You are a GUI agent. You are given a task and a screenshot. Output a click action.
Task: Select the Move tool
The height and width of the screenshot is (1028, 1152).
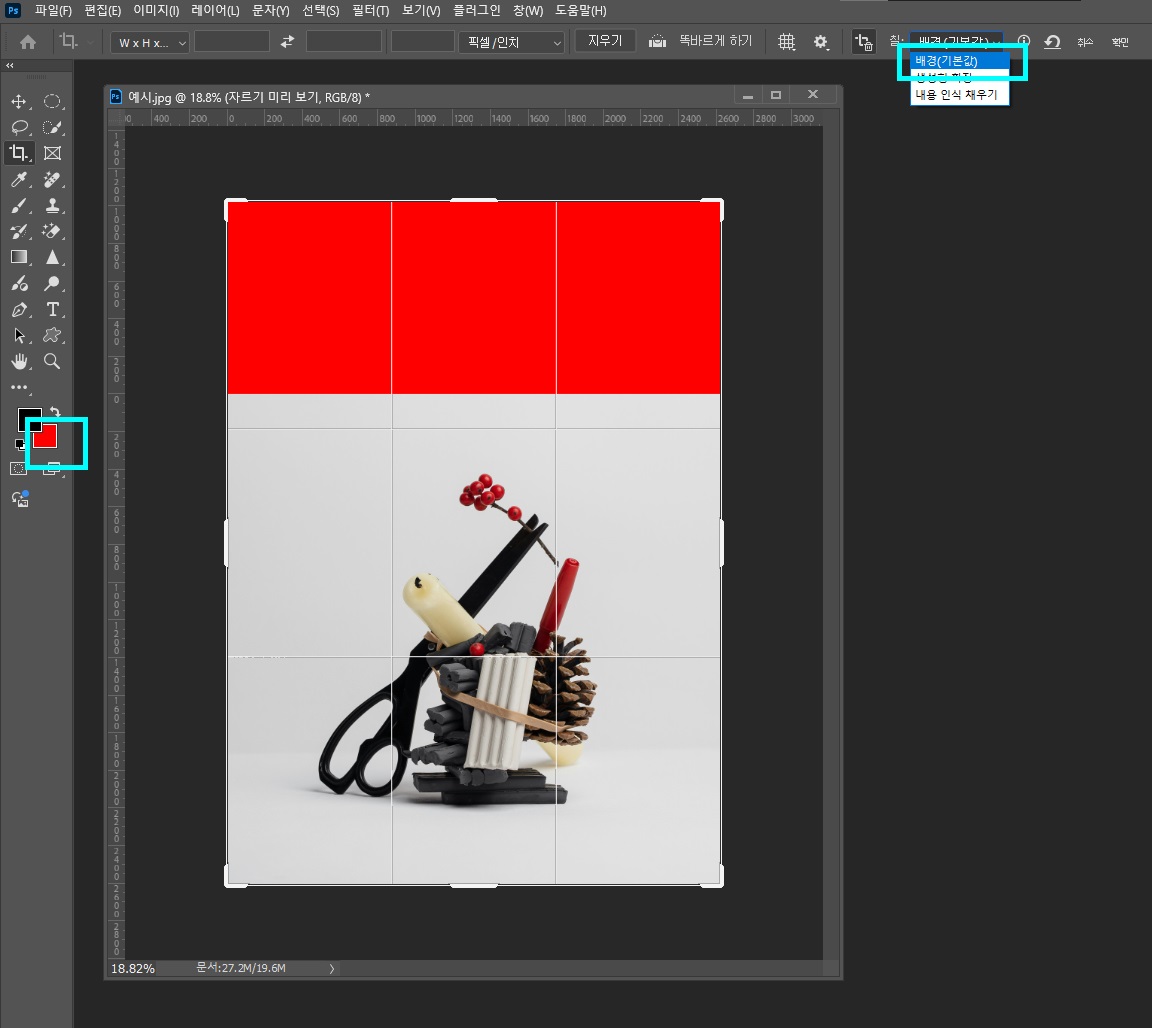19,101
